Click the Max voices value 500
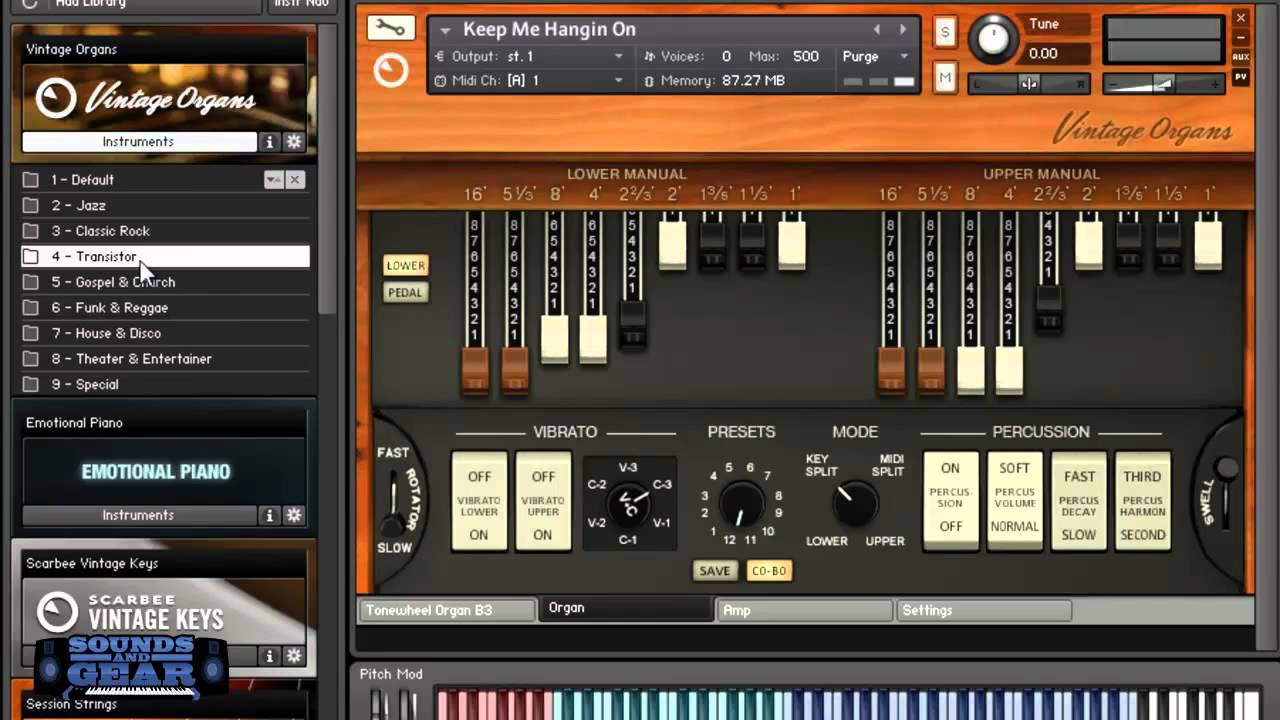The height and width of the screenshot is (720, 1280). [805, 56]
